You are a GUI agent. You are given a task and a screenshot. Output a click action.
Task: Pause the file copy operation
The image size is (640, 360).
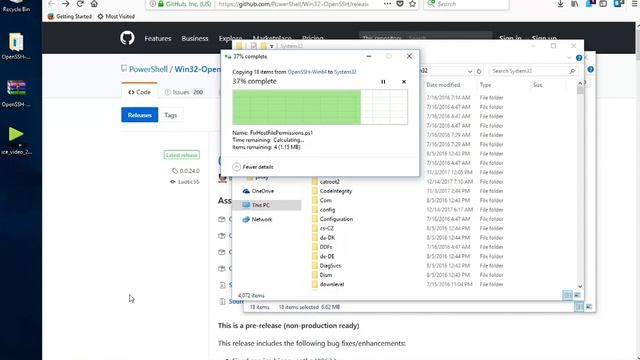383,82
